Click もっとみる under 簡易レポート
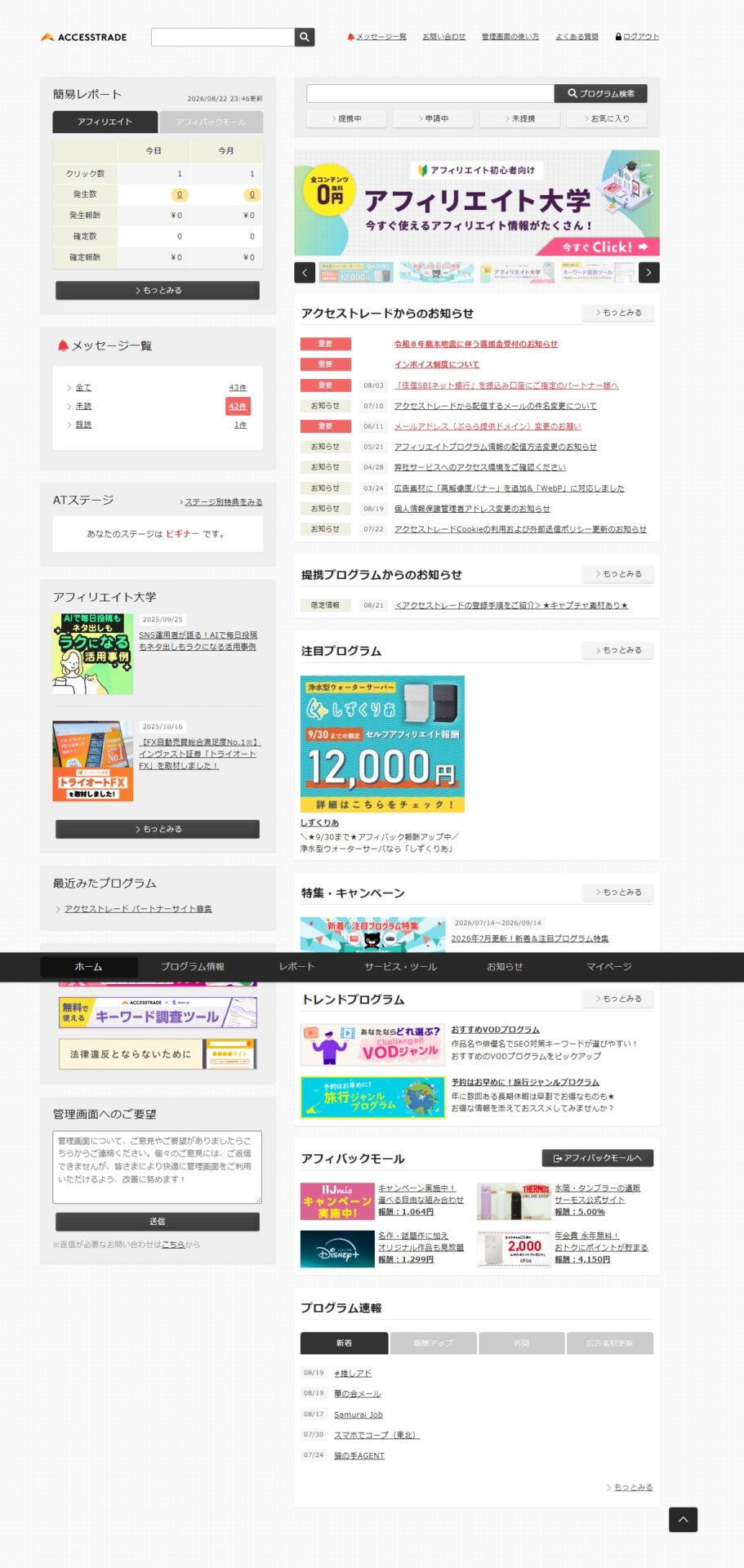Screen dimensions: 744x1568 pyautogui.click(x=158, y=290)
